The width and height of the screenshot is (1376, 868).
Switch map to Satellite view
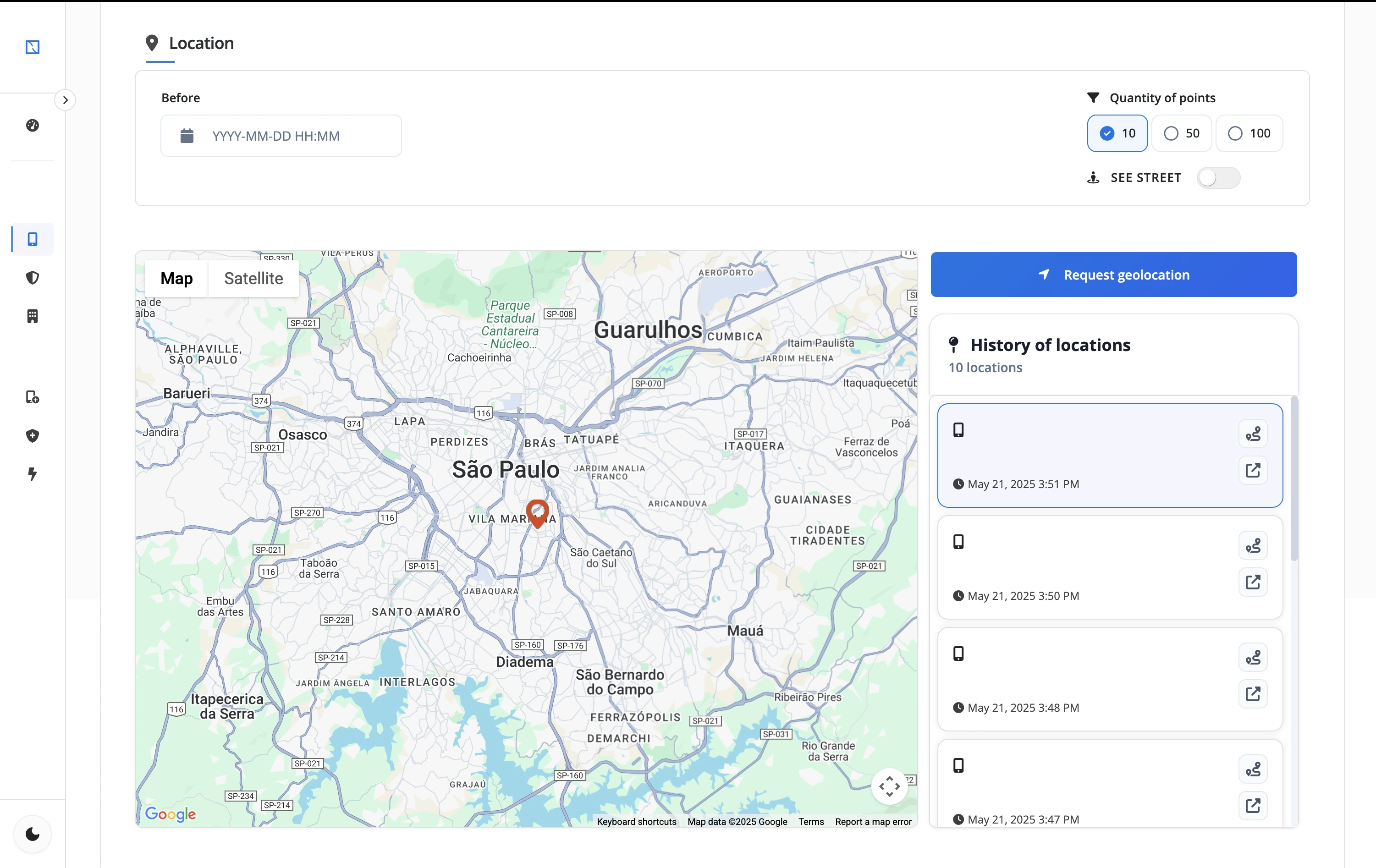pos(253,278)
